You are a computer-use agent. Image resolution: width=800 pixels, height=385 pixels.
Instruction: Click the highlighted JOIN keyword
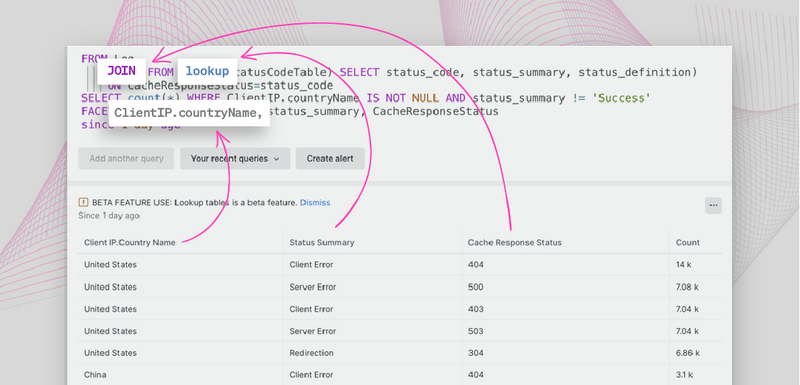pyautogui.click(x=121, y=71)
